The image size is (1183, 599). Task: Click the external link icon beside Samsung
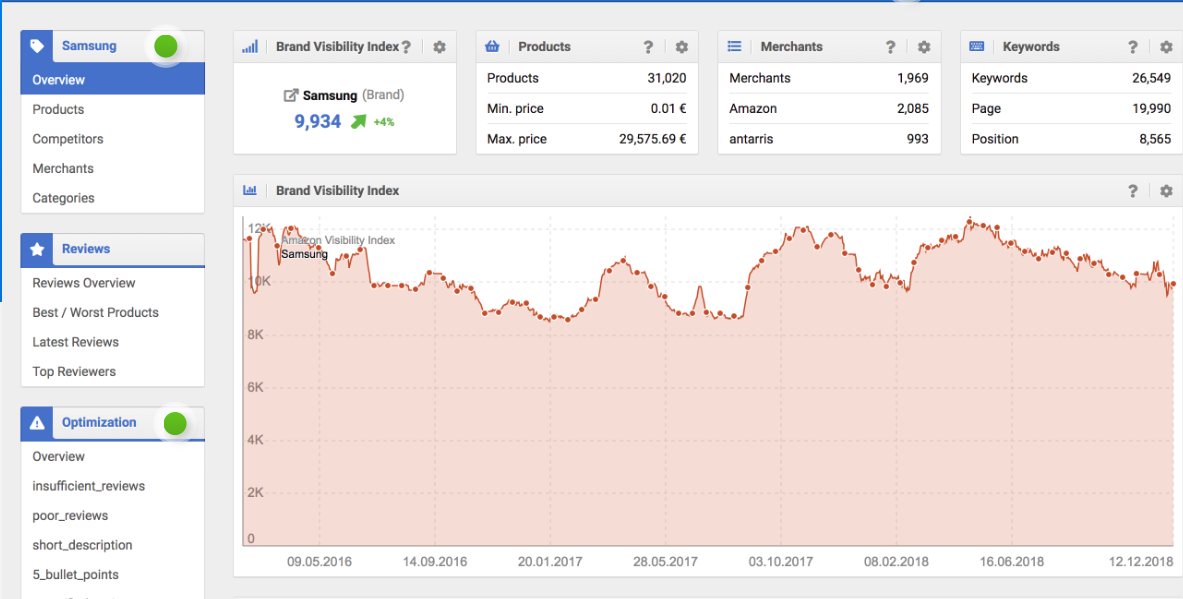coord(291,96)
